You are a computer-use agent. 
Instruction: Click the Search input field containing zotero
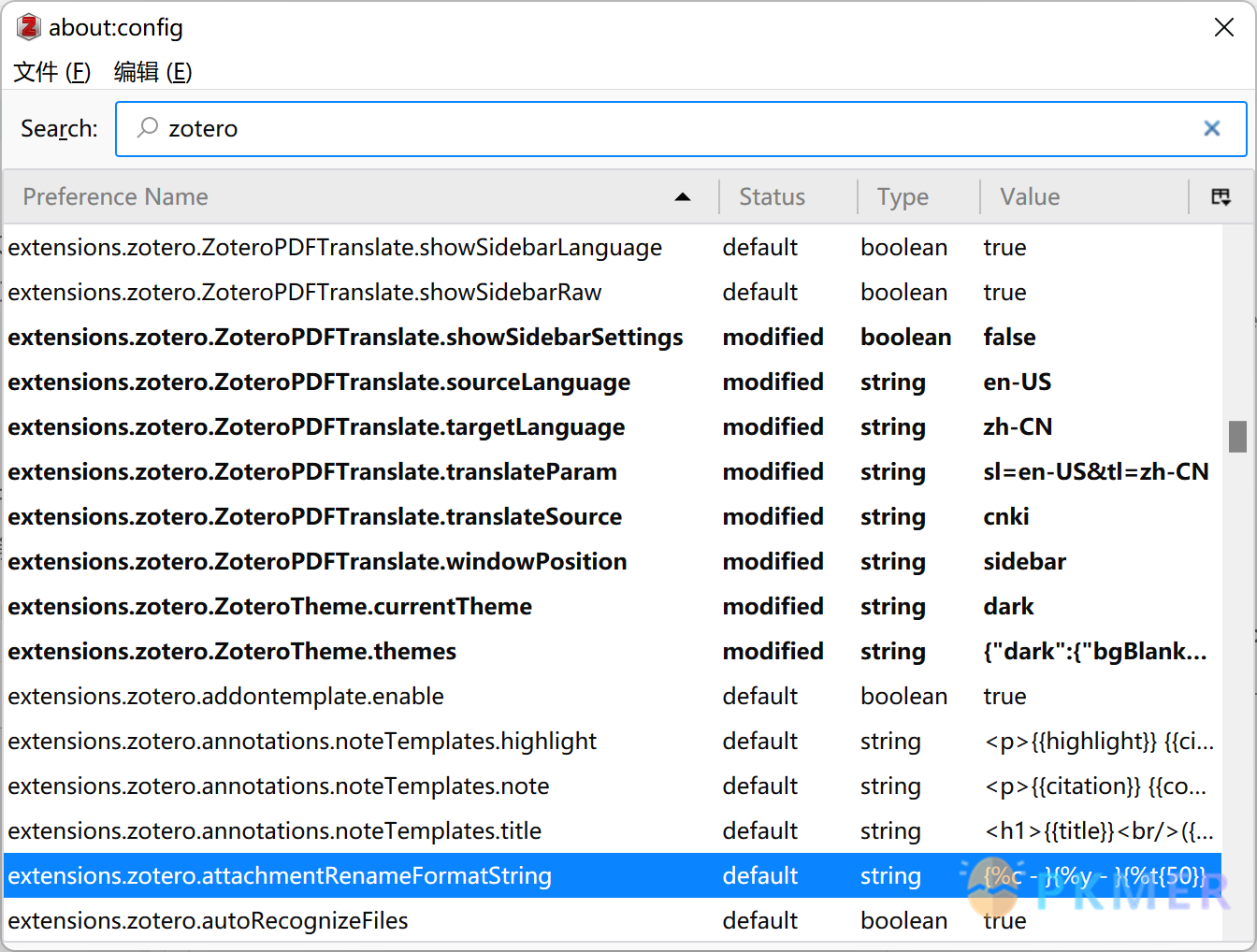[x=681, y=128]
